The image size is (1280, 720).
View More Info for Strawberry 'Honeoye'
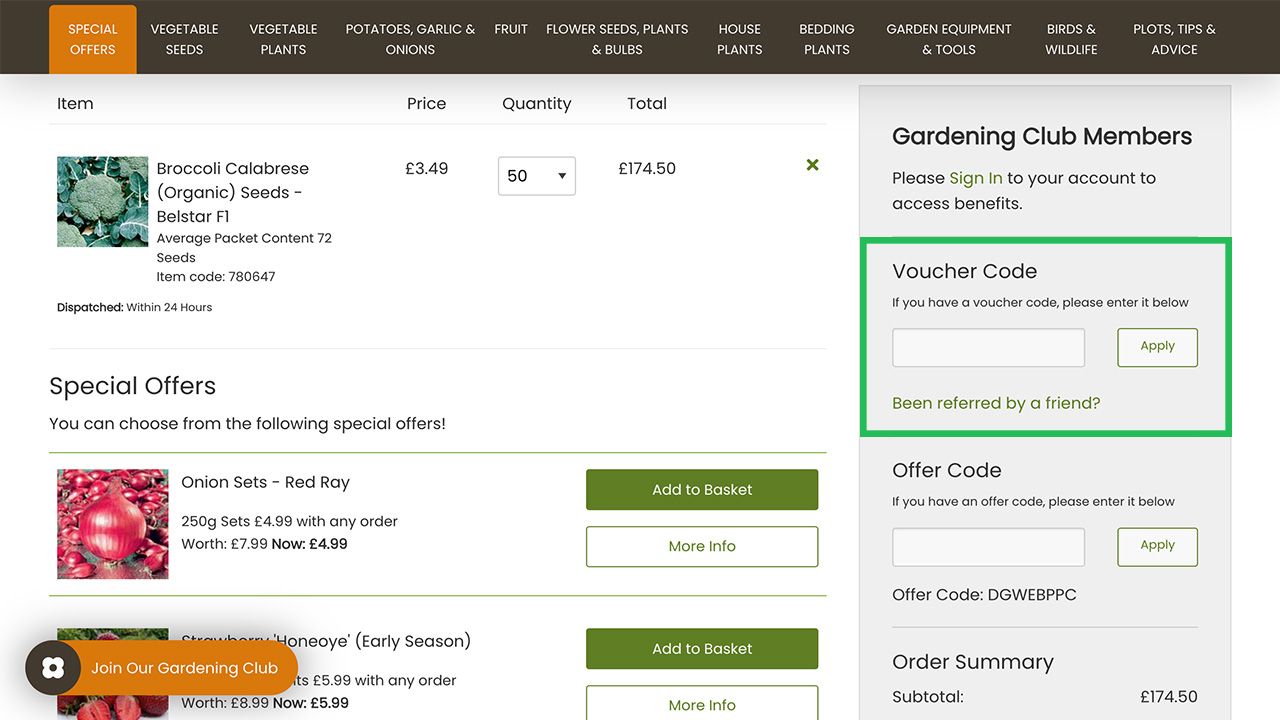(x=702, y=703)
